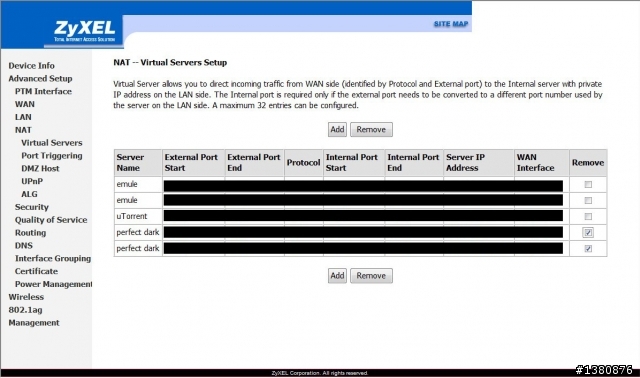
Task: Click the Protocol column header
Action: point(304,162)
